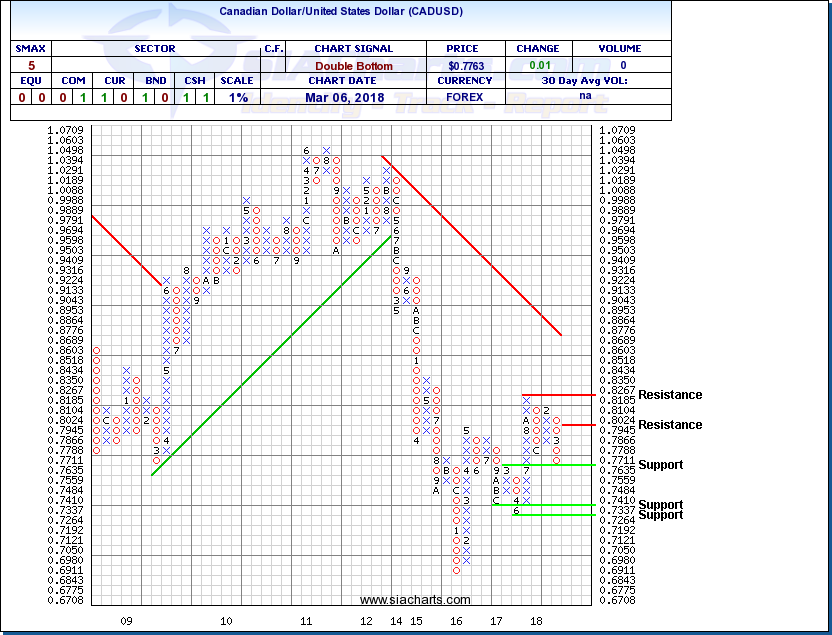Click the Support label near 0.7711
Screen dimensions: 832x635
click(x=661, y=465)
